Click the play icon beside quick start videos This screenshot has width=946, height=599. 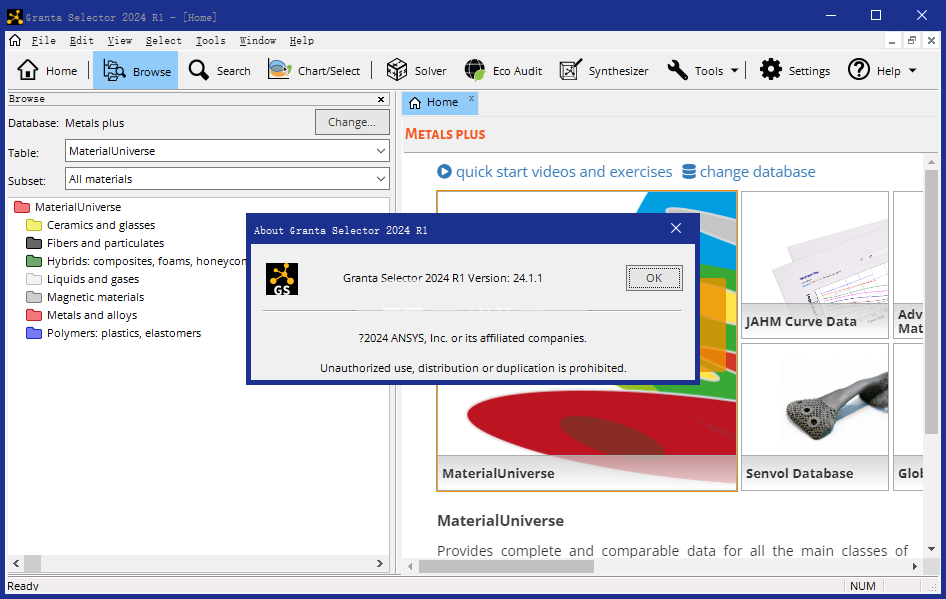[444, 172]
